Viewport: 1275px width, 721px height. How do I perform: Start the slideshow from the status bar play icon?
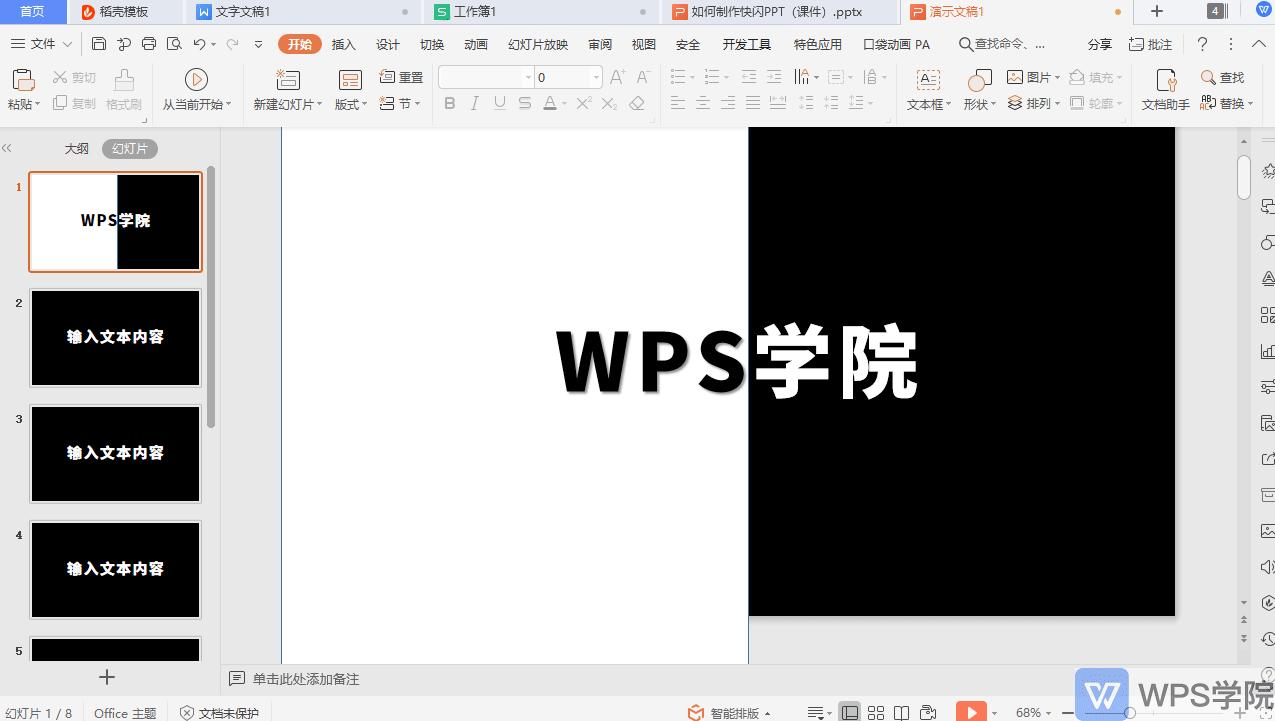tap(971, 712)
